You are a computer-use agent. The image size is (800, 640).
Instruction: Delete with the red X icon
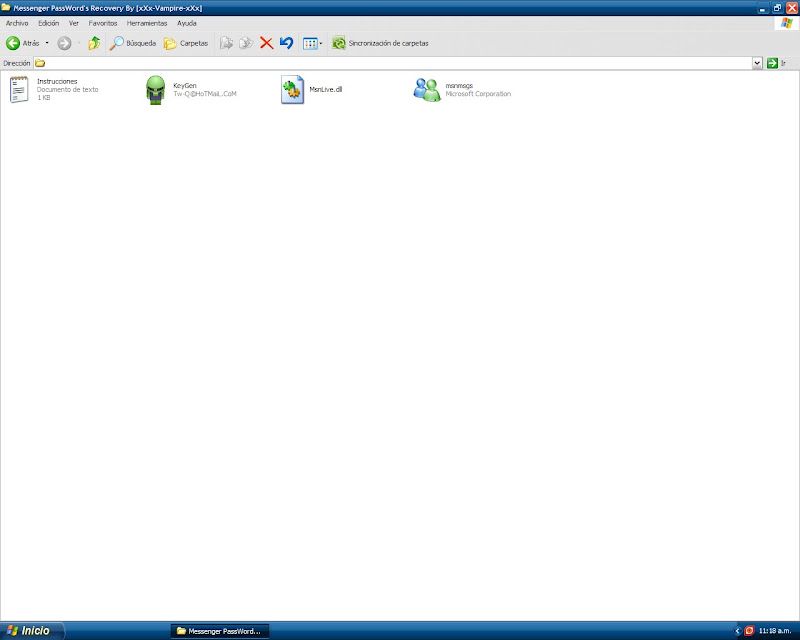click(x=266, y=43)
